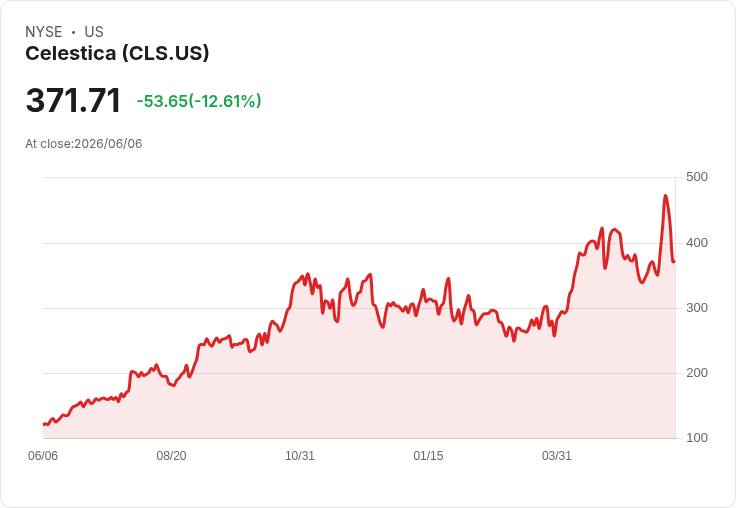Click the 400 price axis label
This screenshot has height=508, width=736.
[697, 243]
